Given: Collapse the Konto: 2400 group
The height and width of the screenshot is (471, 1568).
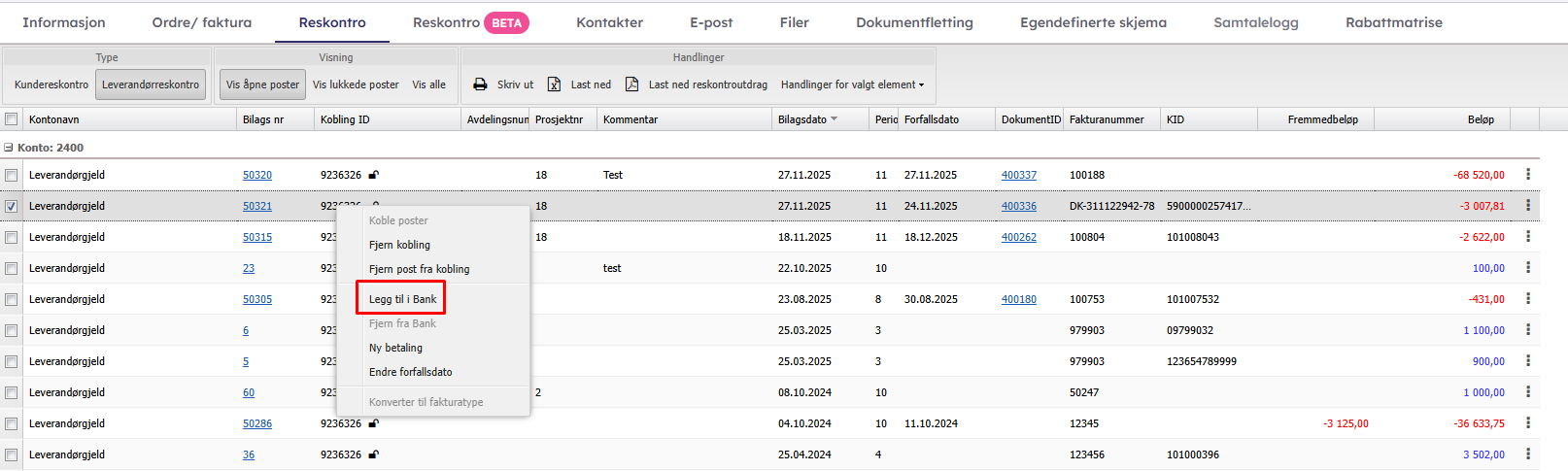Looking at the screenshot, I should tap(9, 148).
